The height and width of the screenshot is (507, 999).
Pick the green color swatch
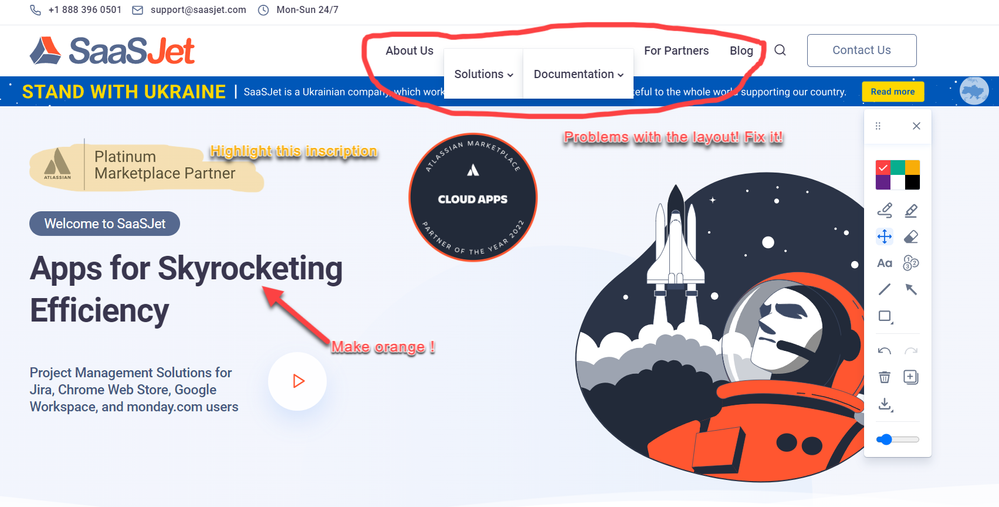point(898,167)
